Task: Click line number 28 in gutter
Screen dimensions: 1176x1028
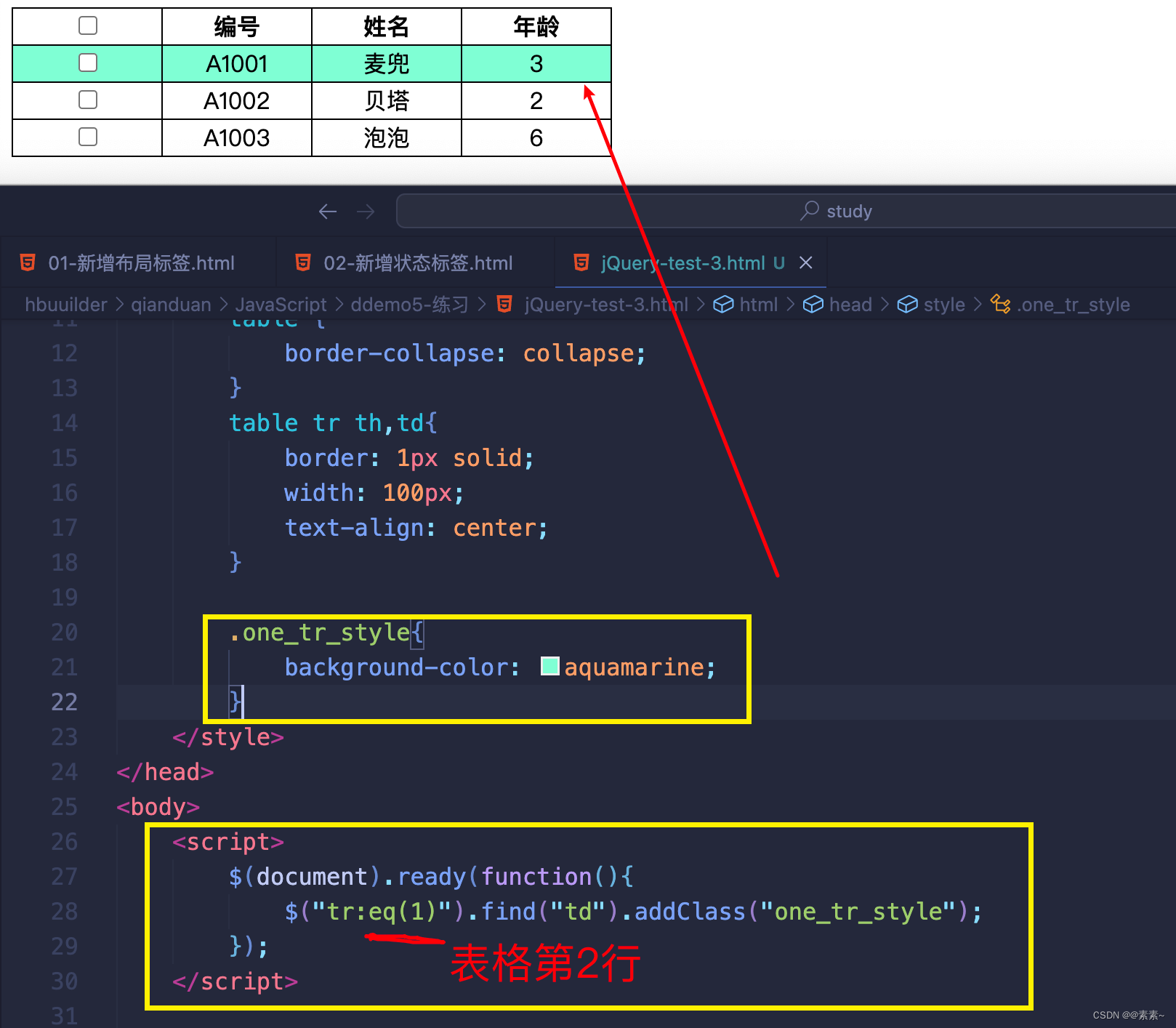Action: 65,911
